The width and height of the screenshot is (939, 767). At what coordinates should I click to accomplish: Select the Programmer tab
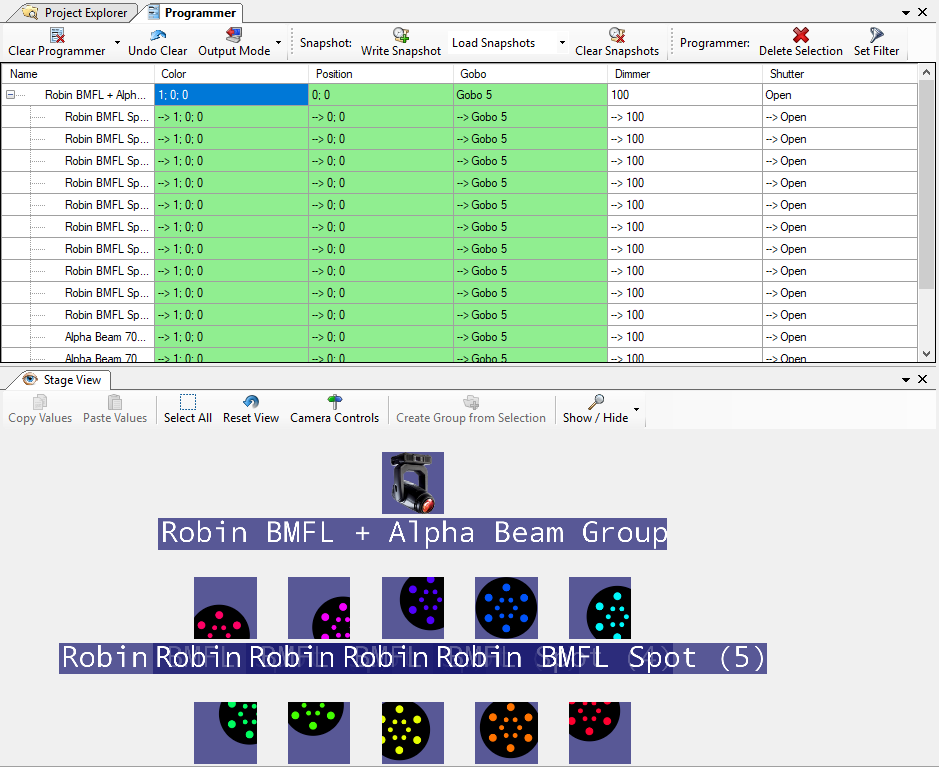click(x=192, y=13)
